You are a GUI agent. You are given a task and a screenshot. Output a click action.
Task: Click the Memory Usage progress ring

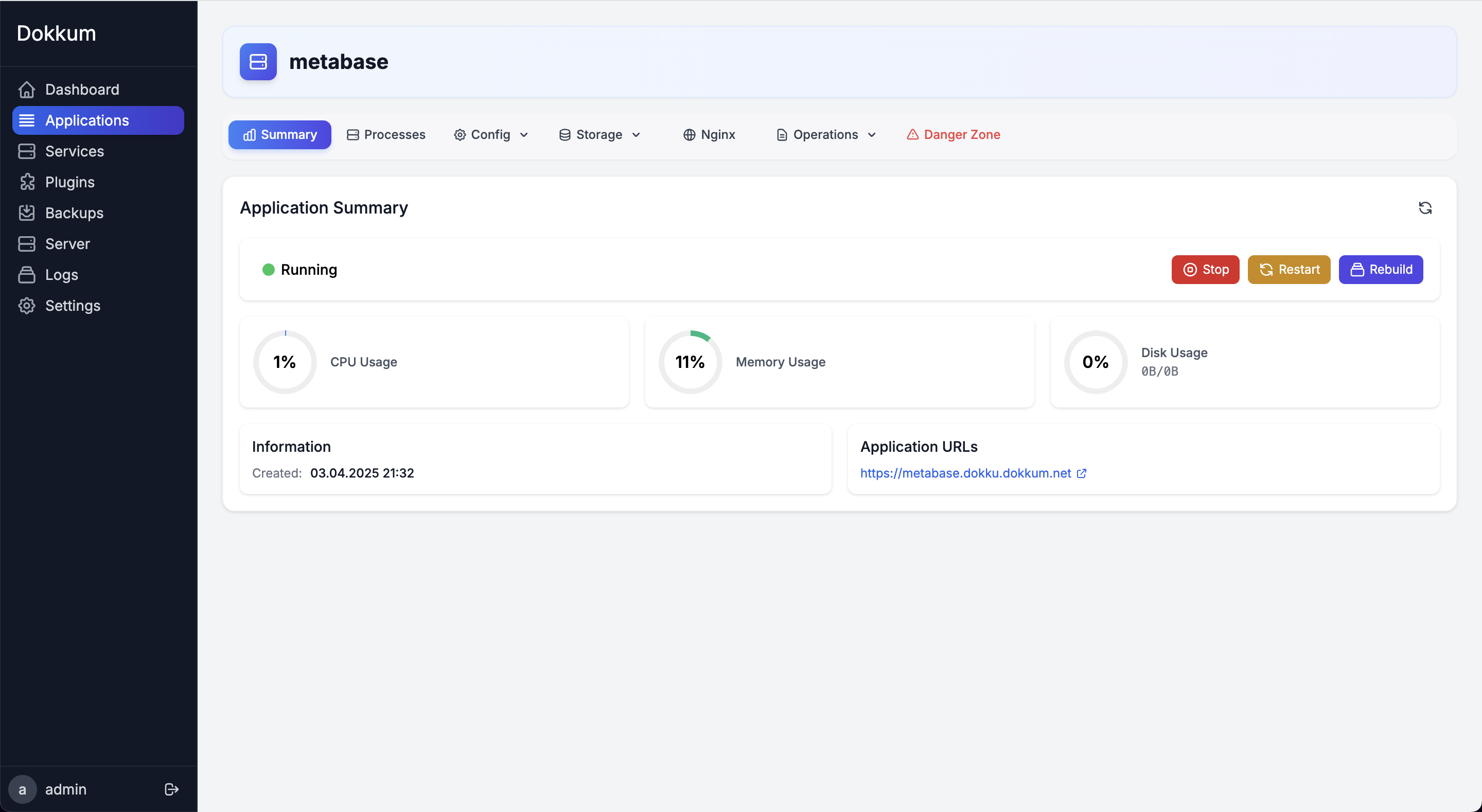pos(690,361)
